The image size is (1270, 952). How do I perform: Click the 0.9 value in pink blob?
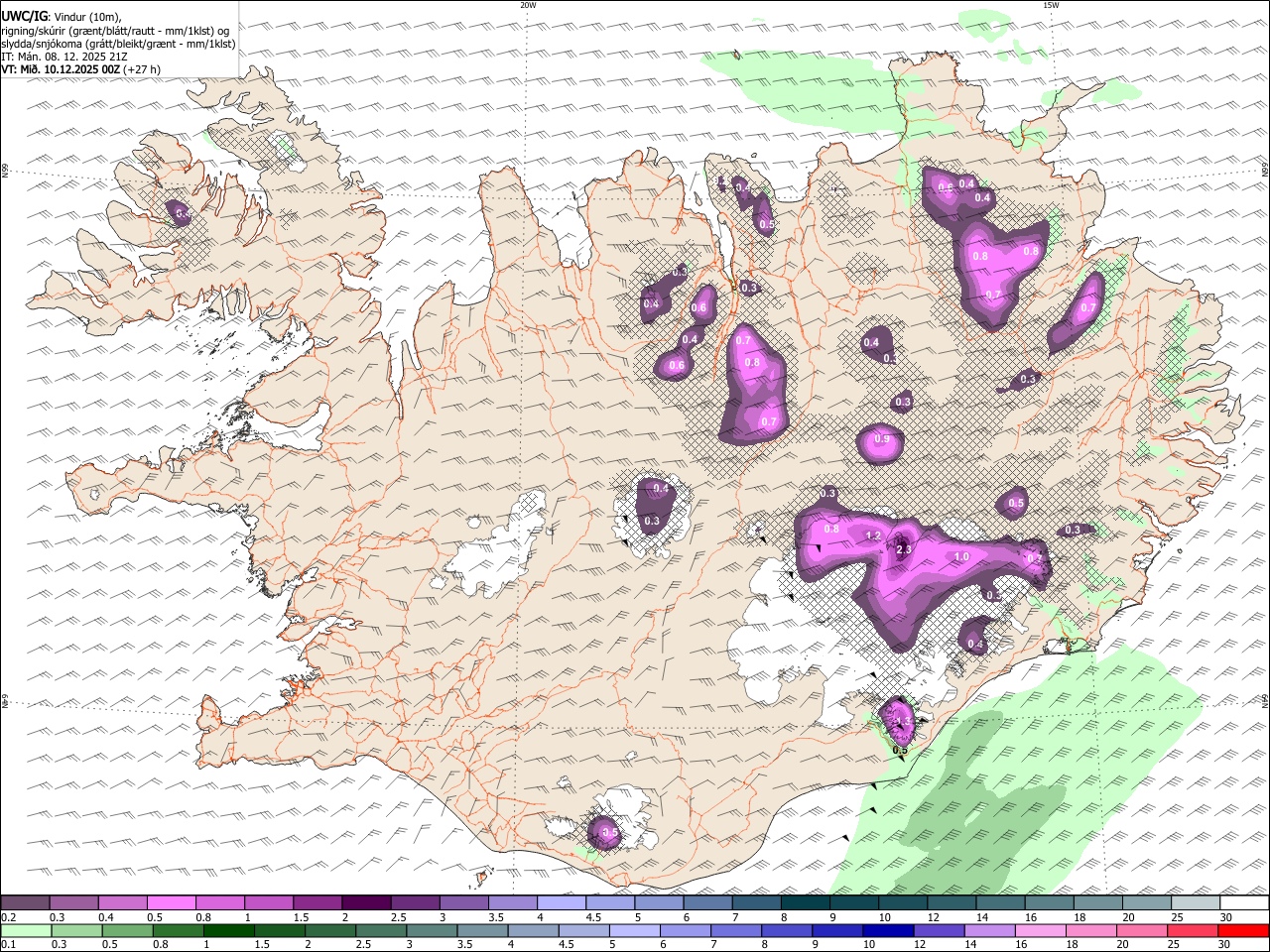tap(881, 439)
